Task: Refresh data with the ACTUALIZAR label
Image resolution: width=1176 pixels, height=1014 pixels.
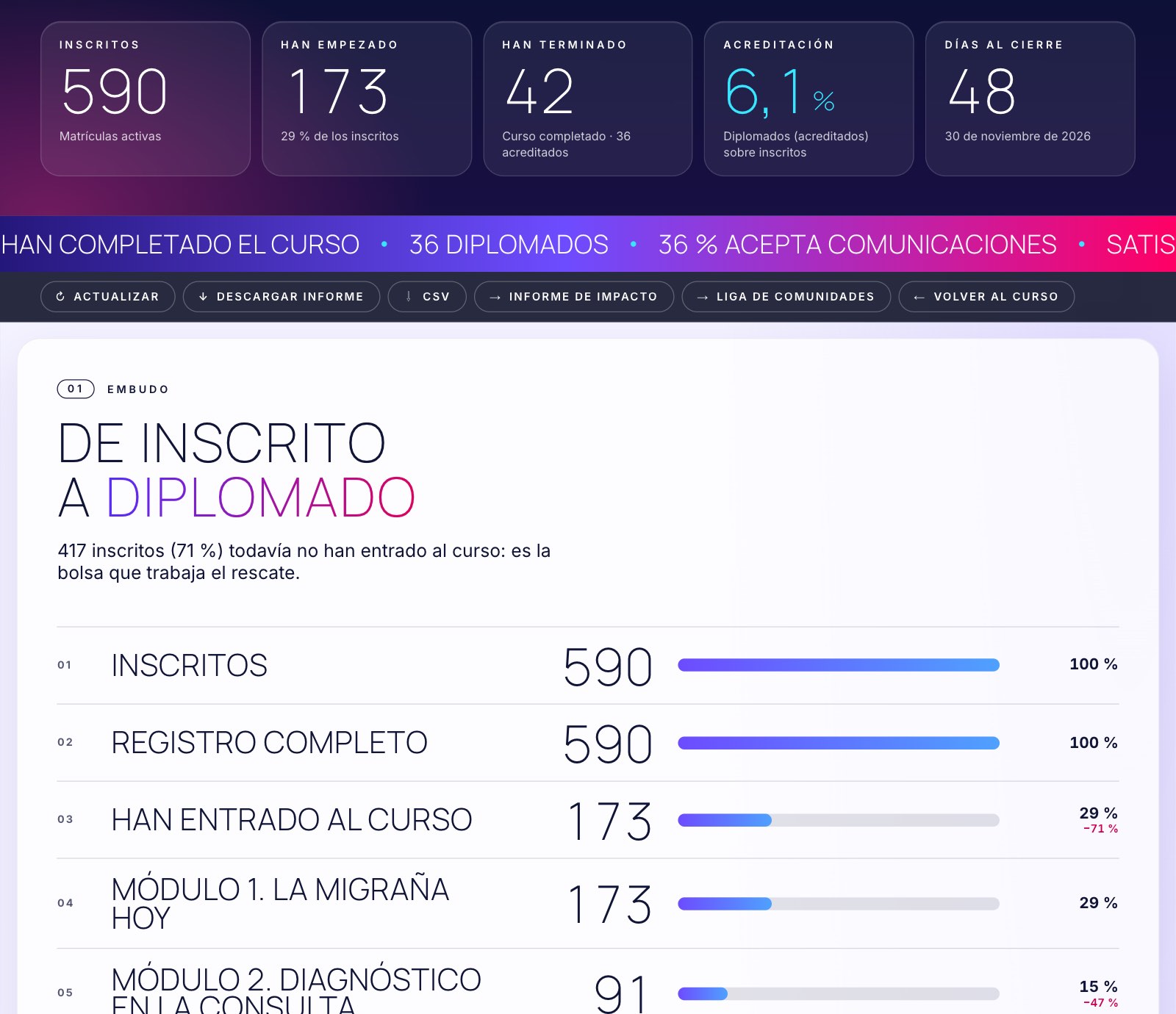Action: click(116, 297)
